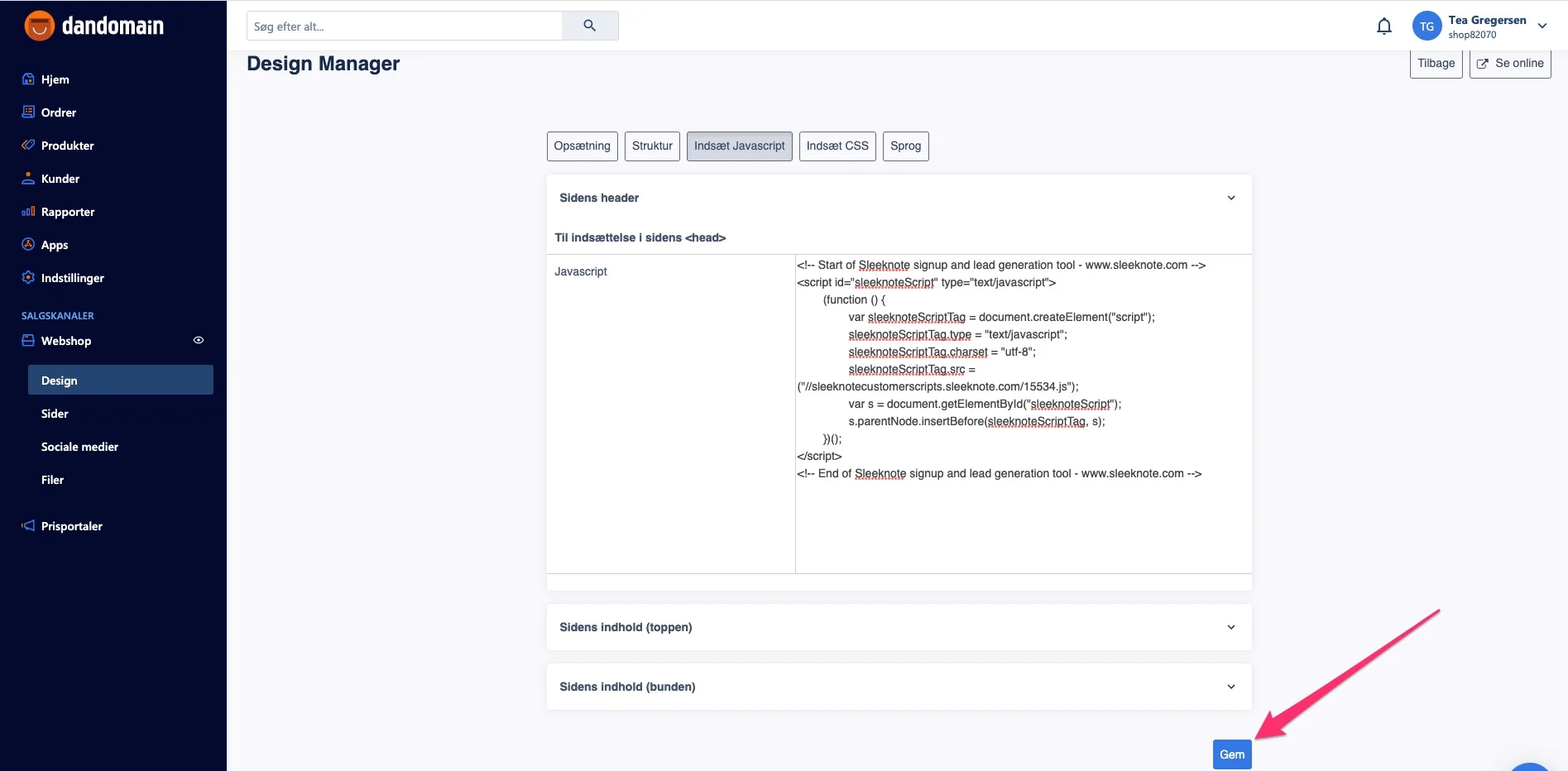Click the notification bell icon
The image size is (1568, 771).
click(1383, 26)
